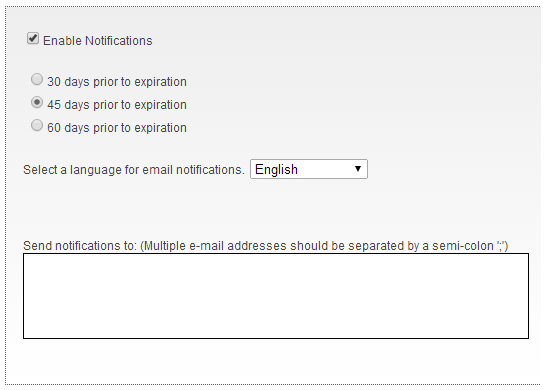This screenshot has height=390, width=544.
Task: Place cursor at top-left of email addresses box
Action: 28,259
